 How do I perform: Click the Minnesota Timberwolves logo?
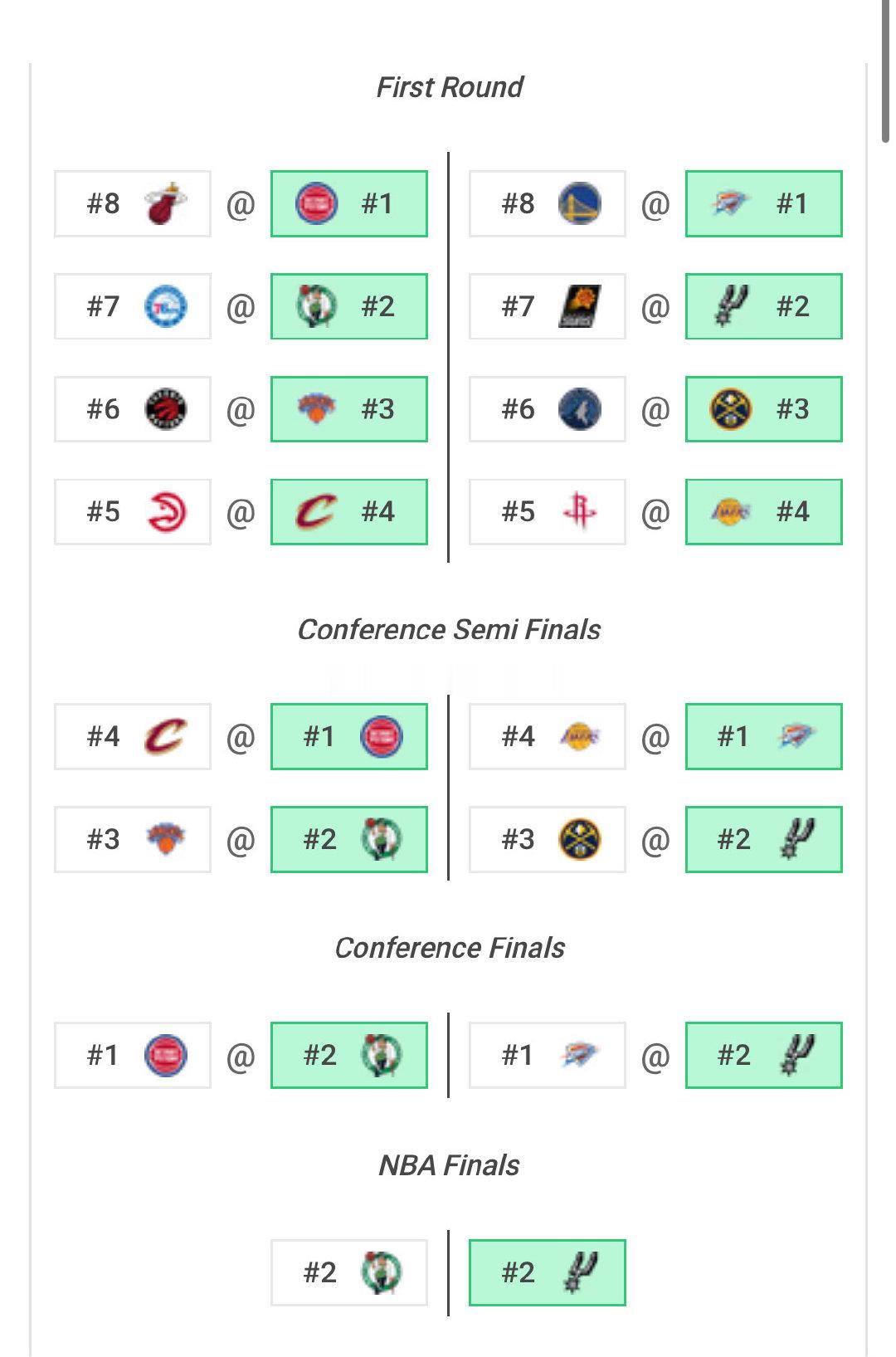pos(581,408)
